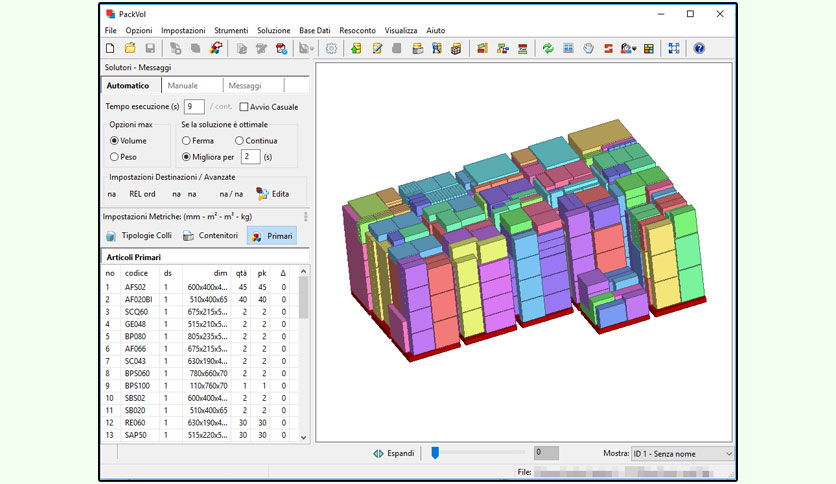Select the Peso radio button
The width and height of the screenshot is (836, 484).
tap(114, 157)
